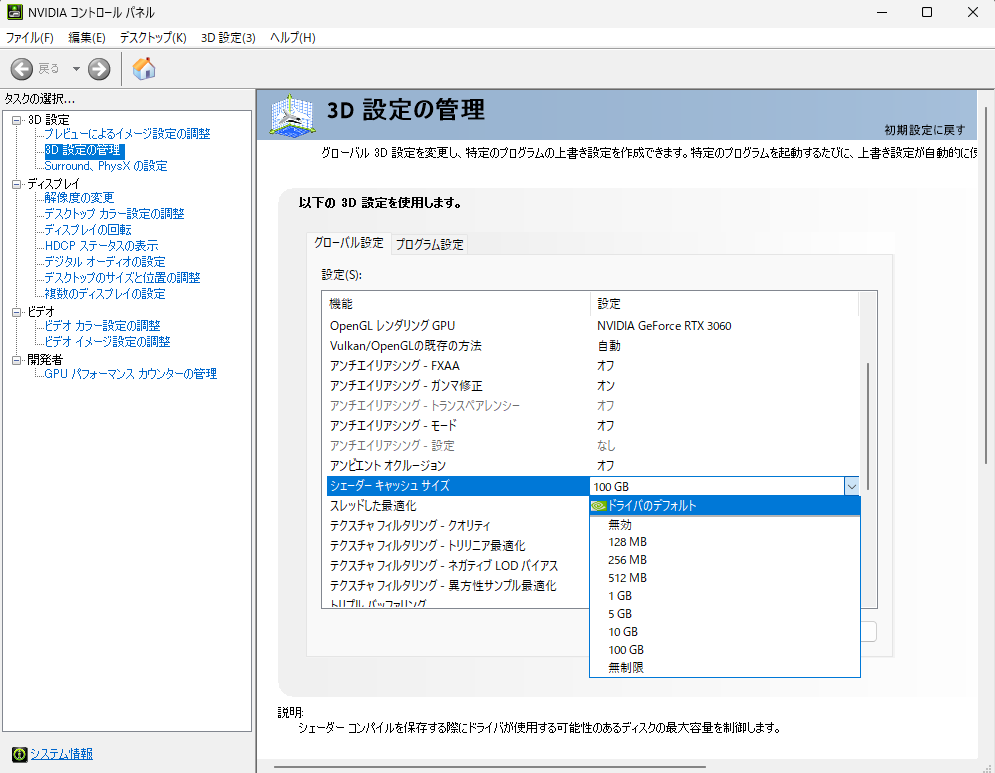Select テクスチャ フィルタリング - 異方性サンプル最適化 row
The image size is (995, 773).
tap(458, 586)
